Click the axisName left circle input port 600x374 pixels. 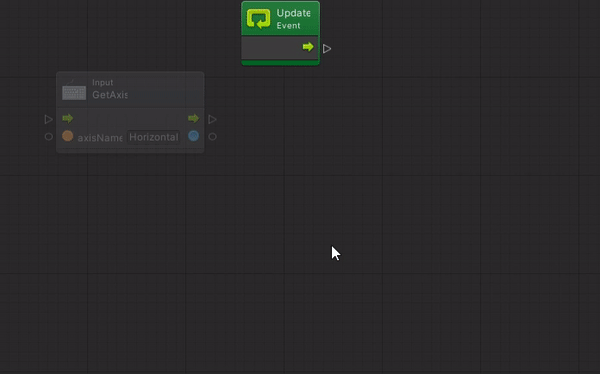click(49, 137)
